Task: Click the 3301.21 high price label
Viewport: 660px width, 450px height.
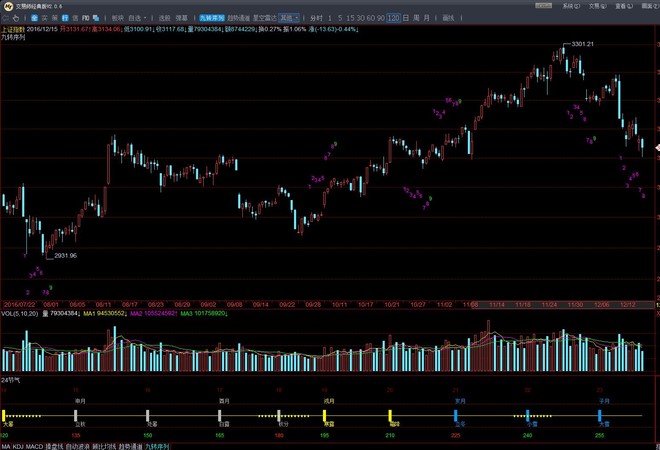Action: (x=583, y=44)
